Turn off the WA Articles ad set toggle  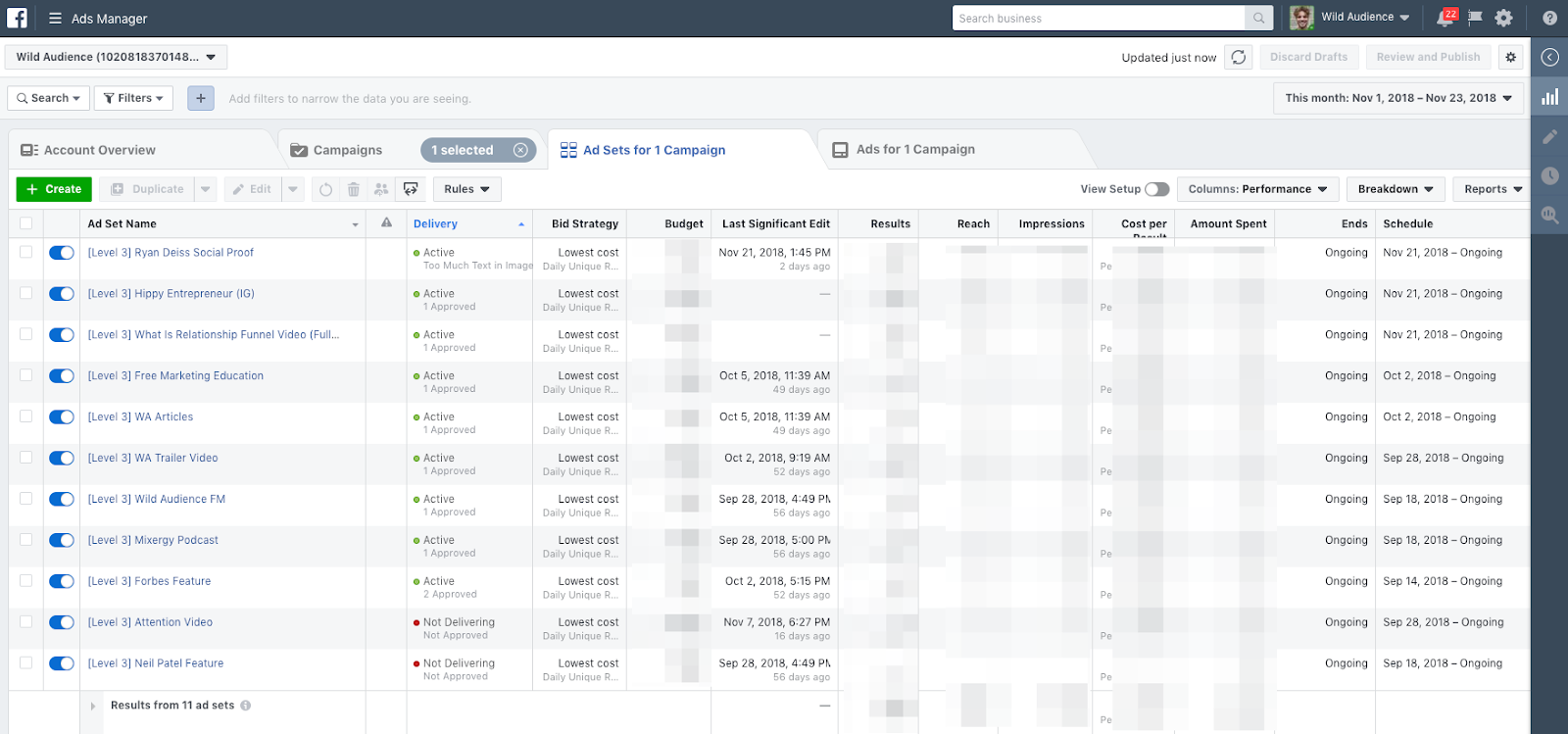[x=62, y=416]
